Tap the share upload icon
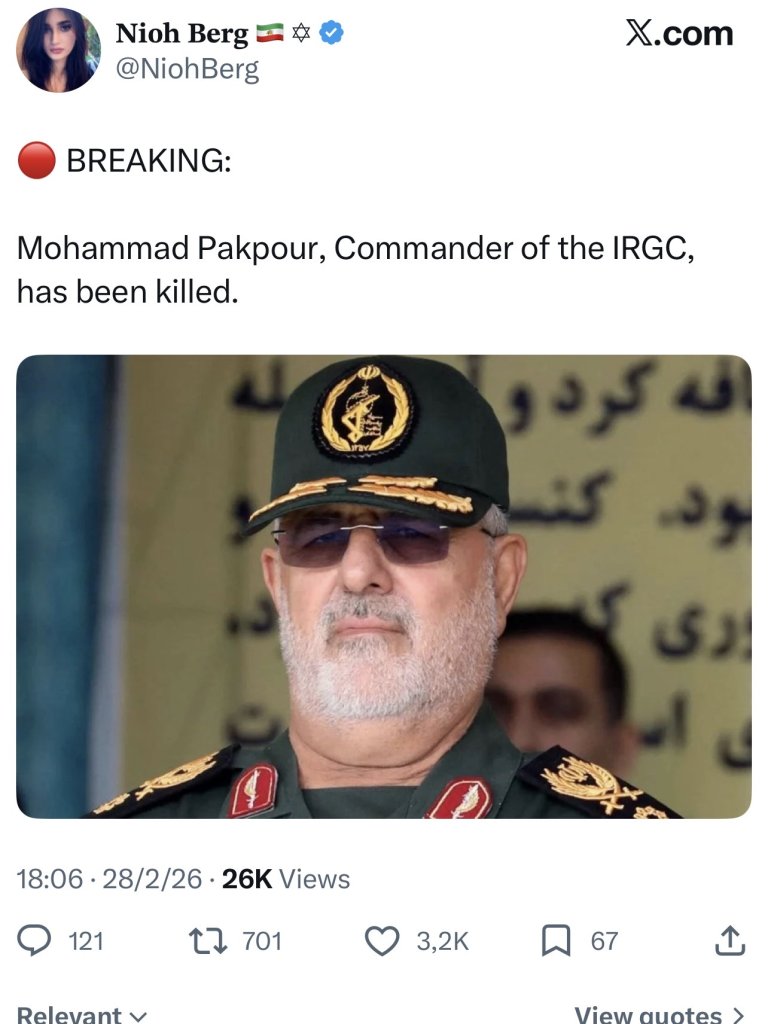The image size is (768, 1024). click(729, 940)
